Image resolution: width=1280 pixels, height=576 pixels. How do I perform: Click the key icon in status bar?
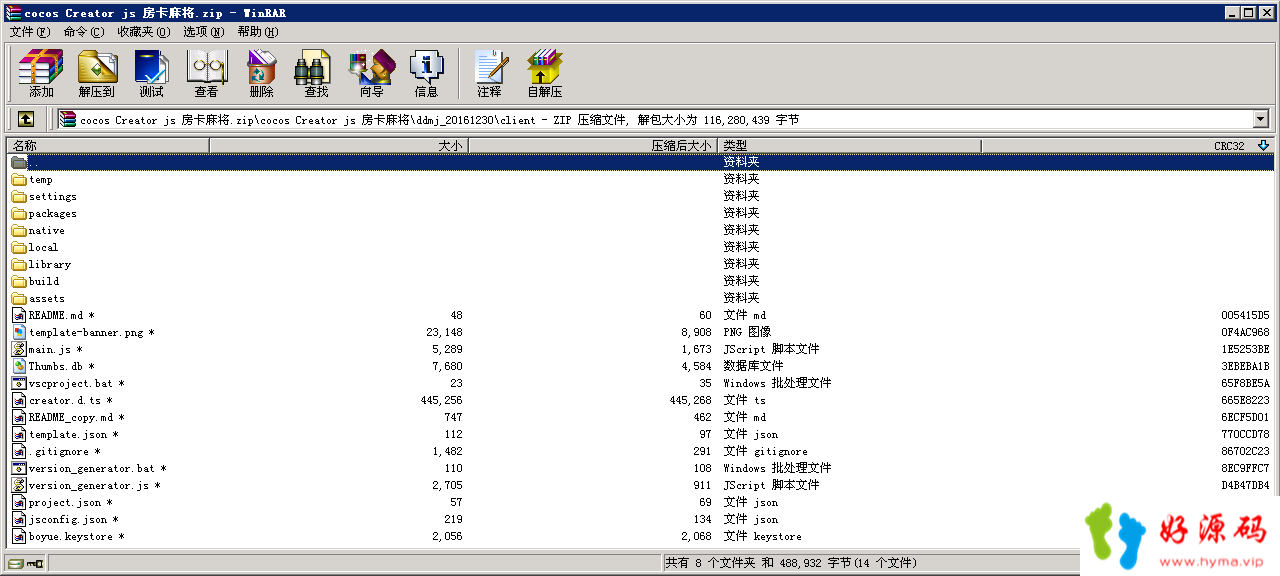36,564
